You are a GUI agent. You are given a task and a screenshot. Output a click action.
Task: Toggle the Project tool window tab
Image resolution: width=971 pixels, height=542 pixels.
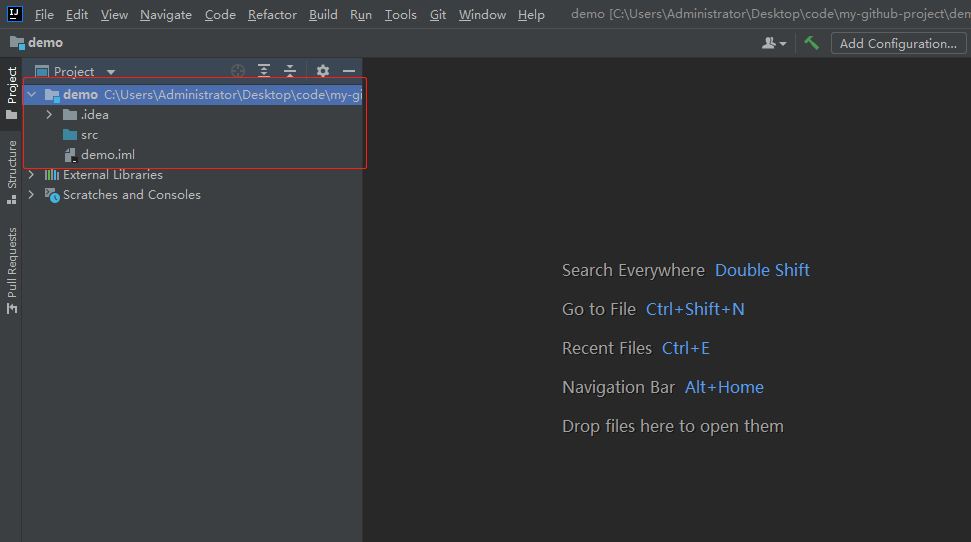click(x=11, y=94)
